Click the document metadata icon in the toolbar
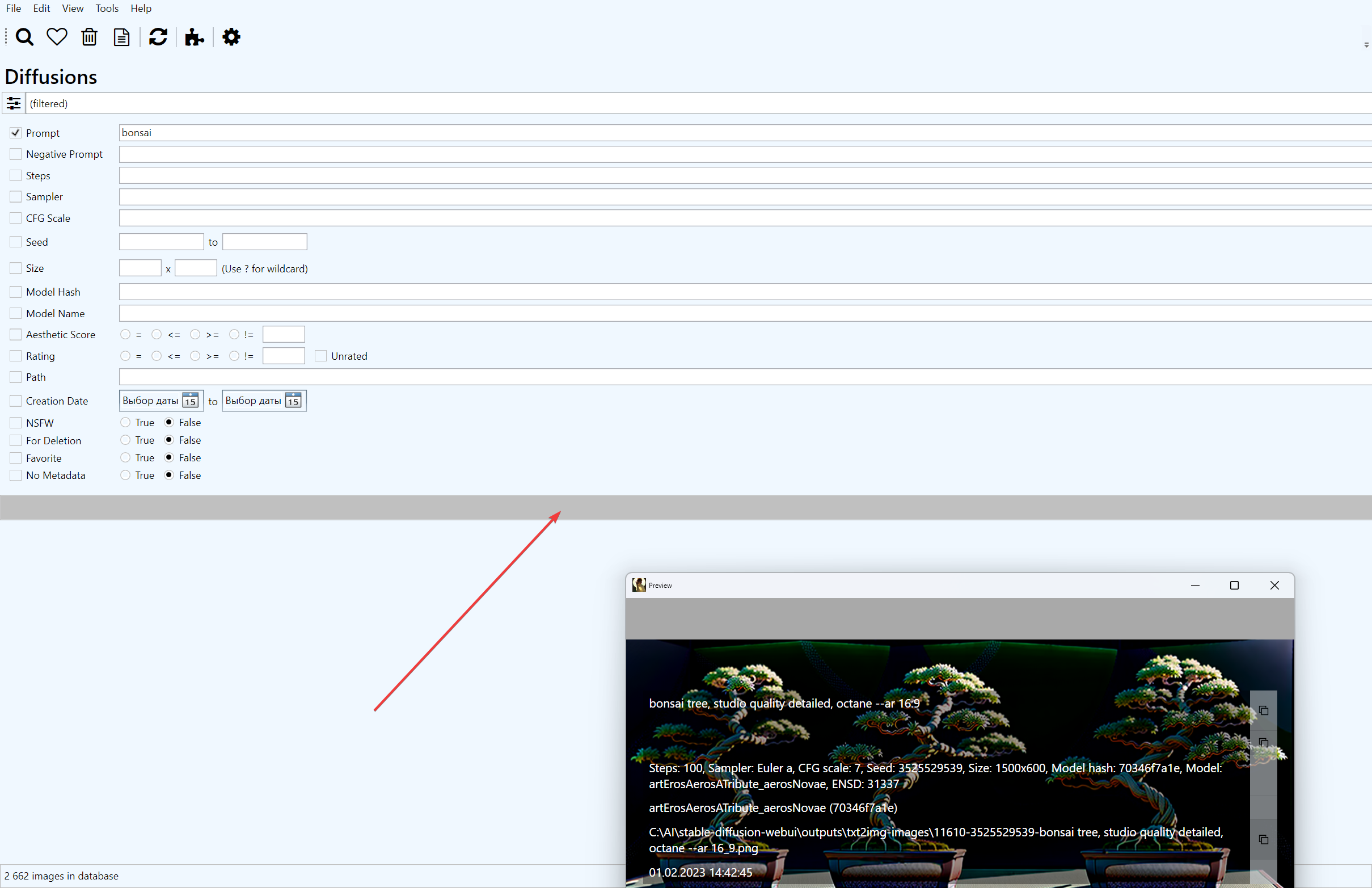1372x888 pixels. pyautogui.click(x=121, y=36)
